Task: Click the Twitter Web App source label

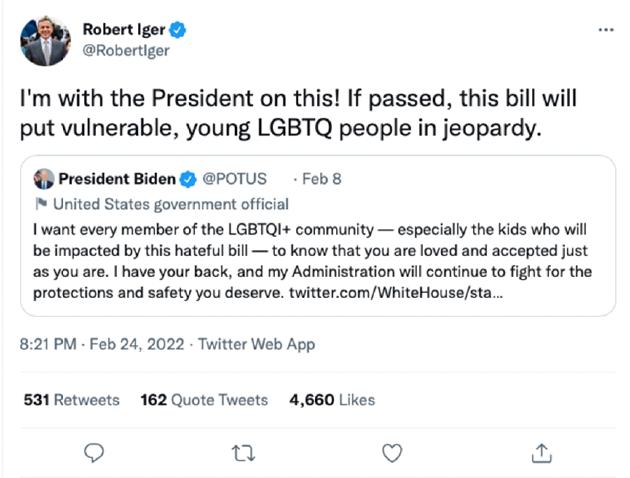Action: pyautogui.click(x=256, y=344)
